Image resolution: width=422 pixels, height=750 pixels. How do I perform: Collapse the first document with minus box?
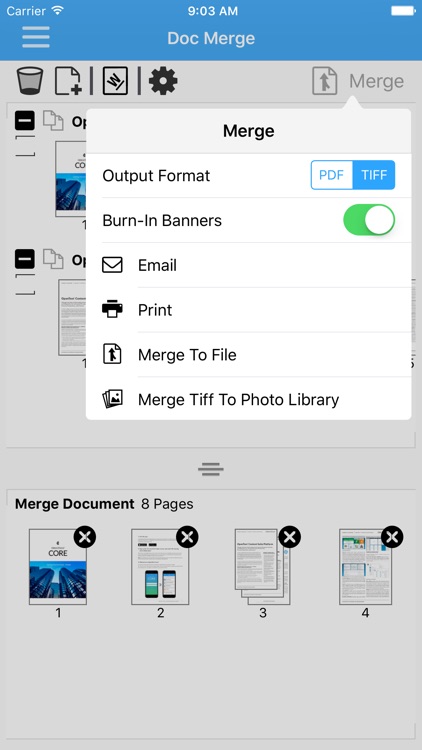(24, 121)
